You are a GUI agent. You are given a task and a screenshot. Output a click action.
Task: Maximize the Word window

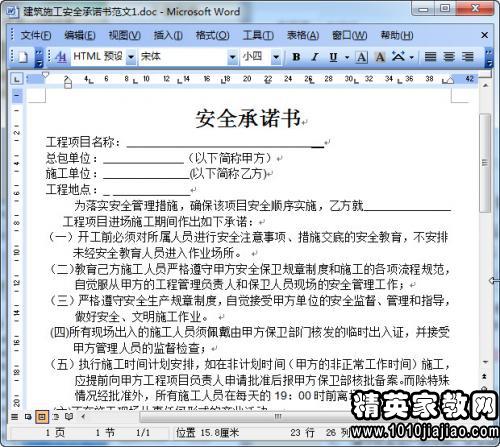[445, 9]
